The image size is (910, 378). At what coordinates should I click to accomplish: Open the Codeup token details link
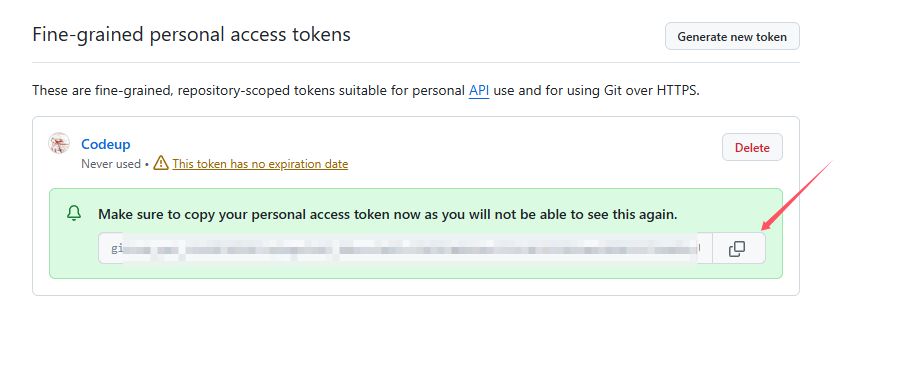click(x=106, y=144)
